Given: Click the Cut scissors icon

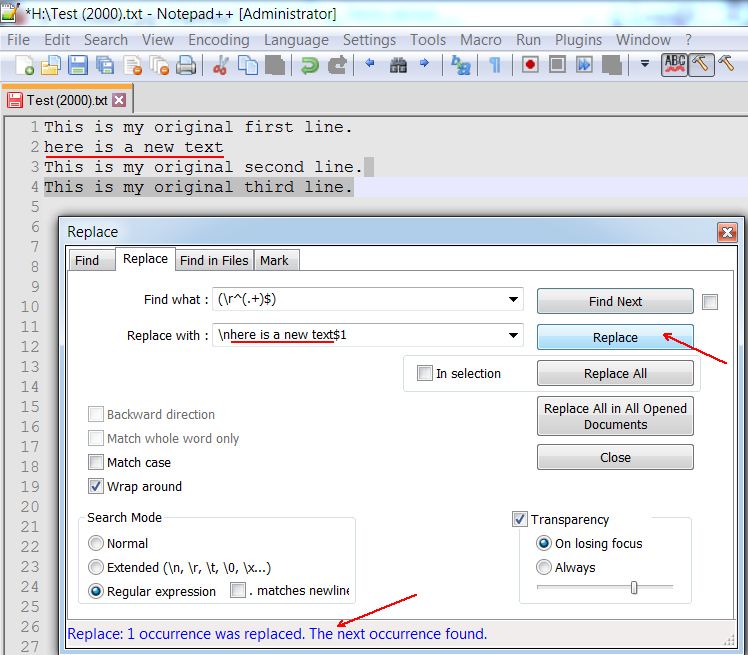Looking at the screenshot, I should tap(220, 65).
